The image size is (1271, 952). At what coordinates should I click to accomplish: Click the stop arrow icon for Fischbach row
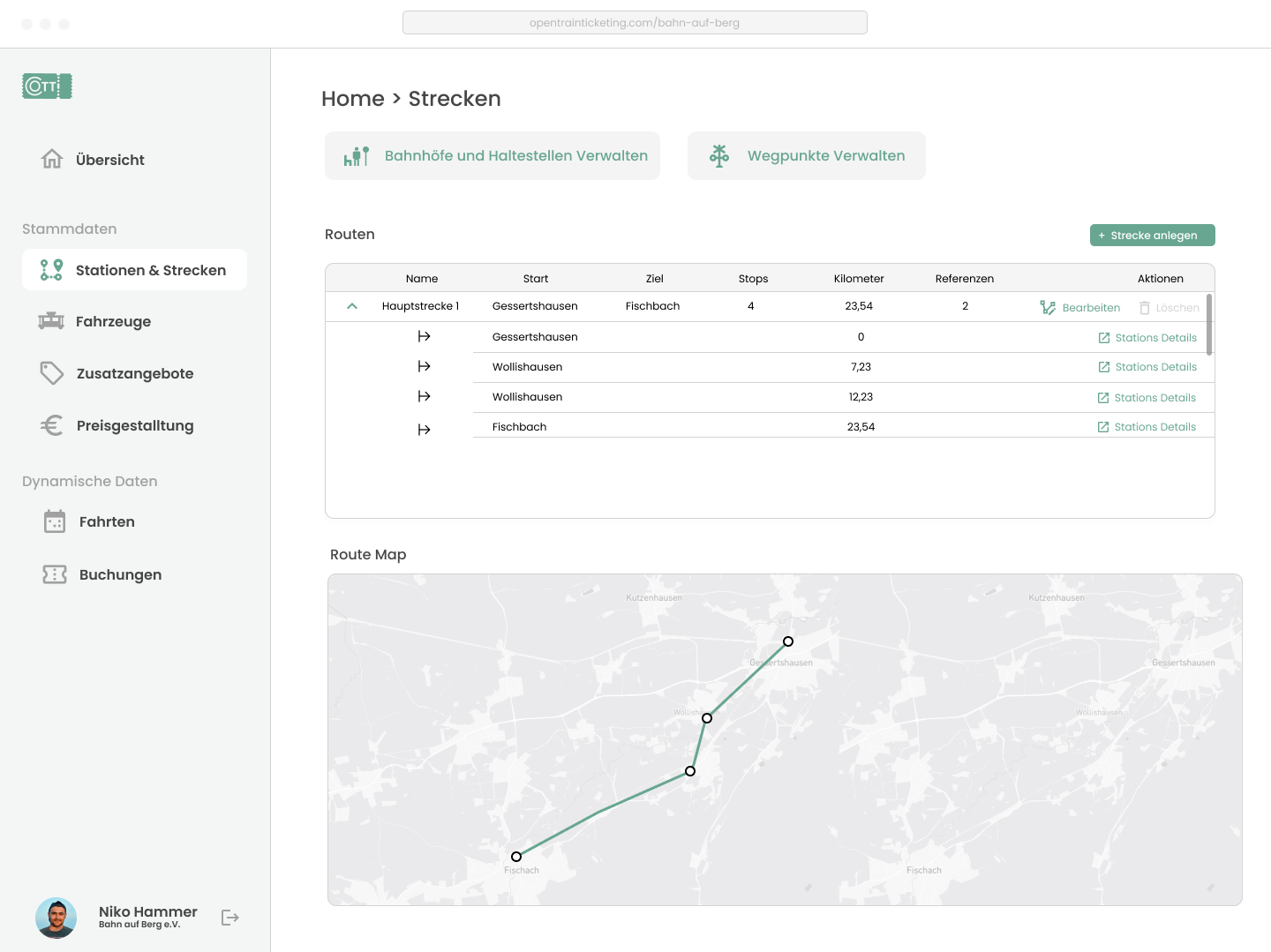coord(425,430)
